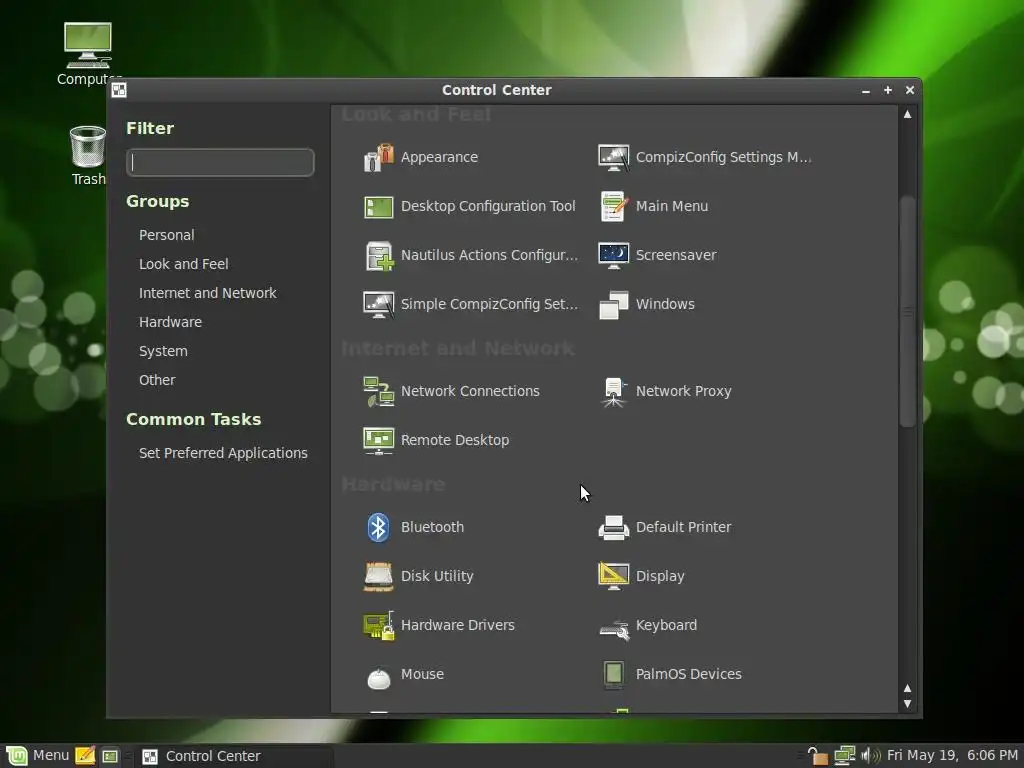The width and height of the screenshot is (1024, 768).
Task: Click the Filter search field
Action: point(220,163)
